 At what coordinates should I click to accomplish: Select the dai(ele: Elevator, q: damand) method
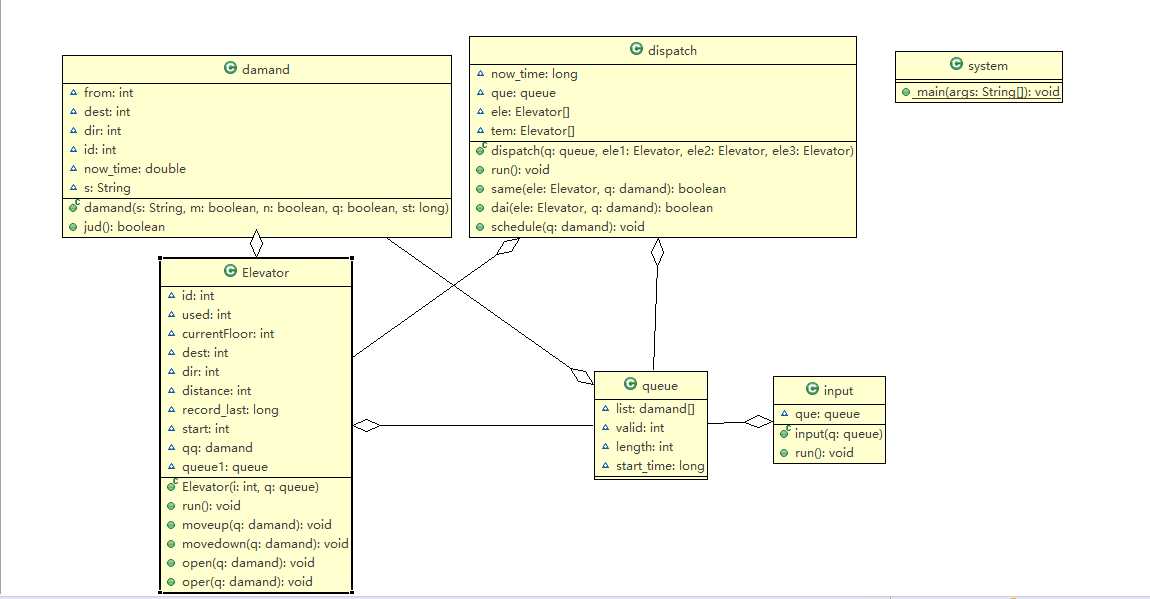[601, 207]
